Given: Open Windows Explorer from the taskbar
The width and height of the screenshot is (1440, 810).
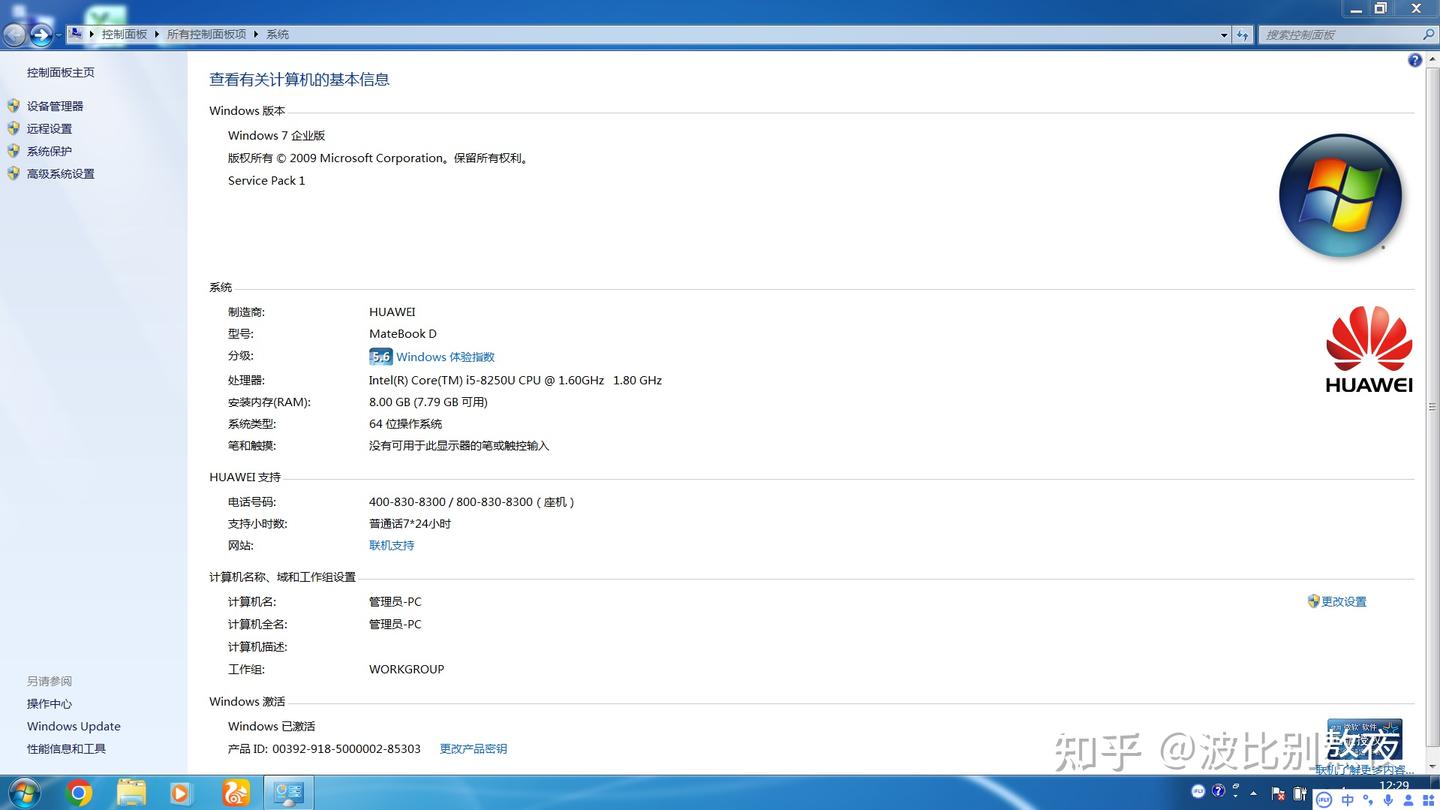Looking at the screenshot, I should point(131,793).
